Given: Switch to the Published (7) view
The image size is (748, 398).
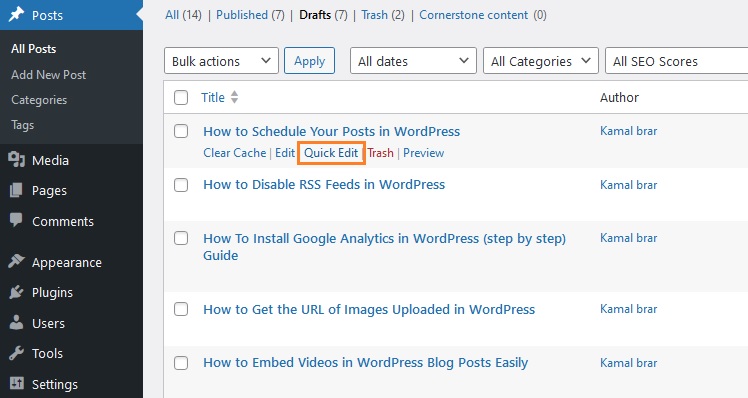Looking at the screenshot, I should [x=250, y=15].
